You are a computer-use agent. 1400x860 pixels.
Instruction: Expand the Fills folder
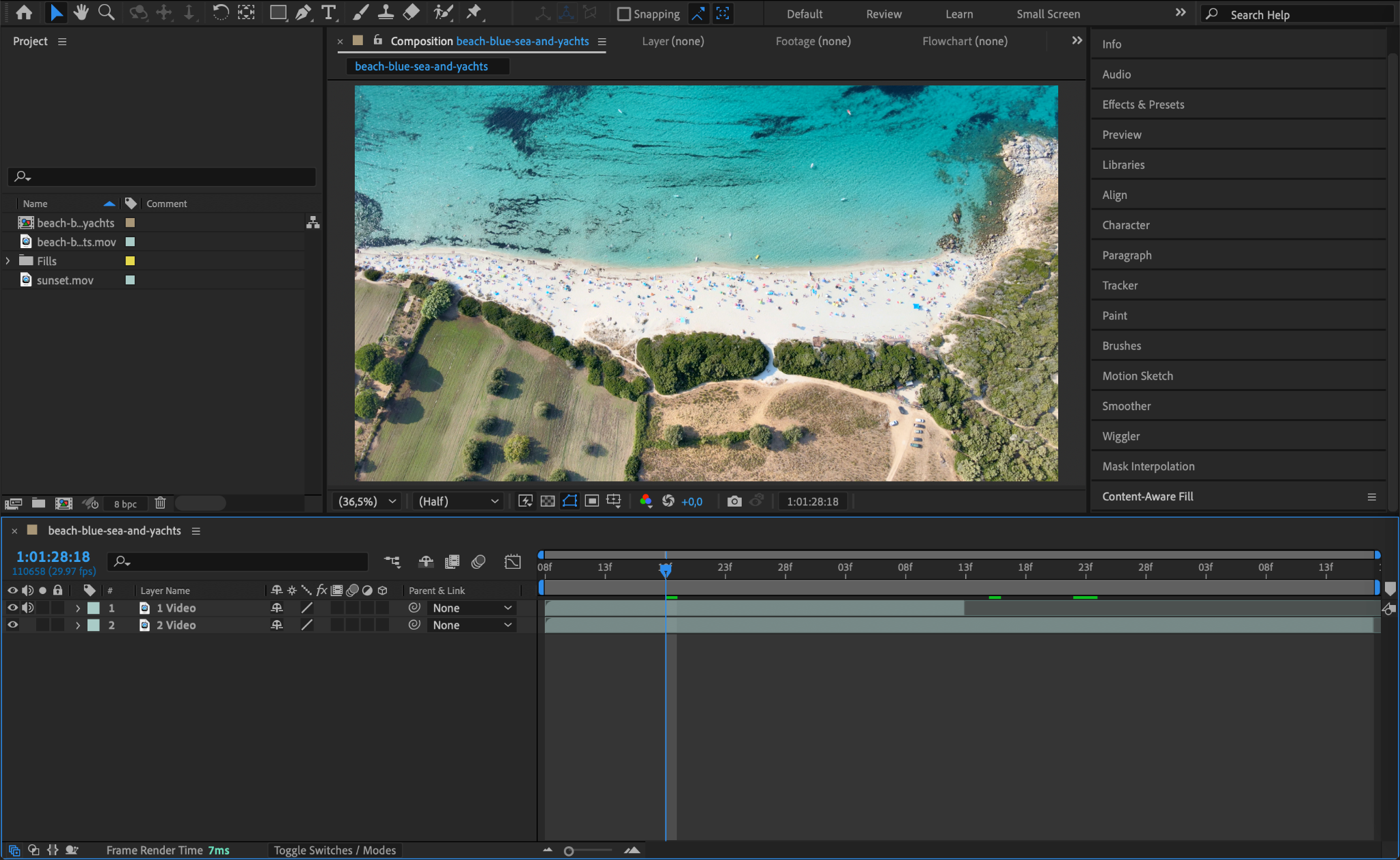(8, 261)
